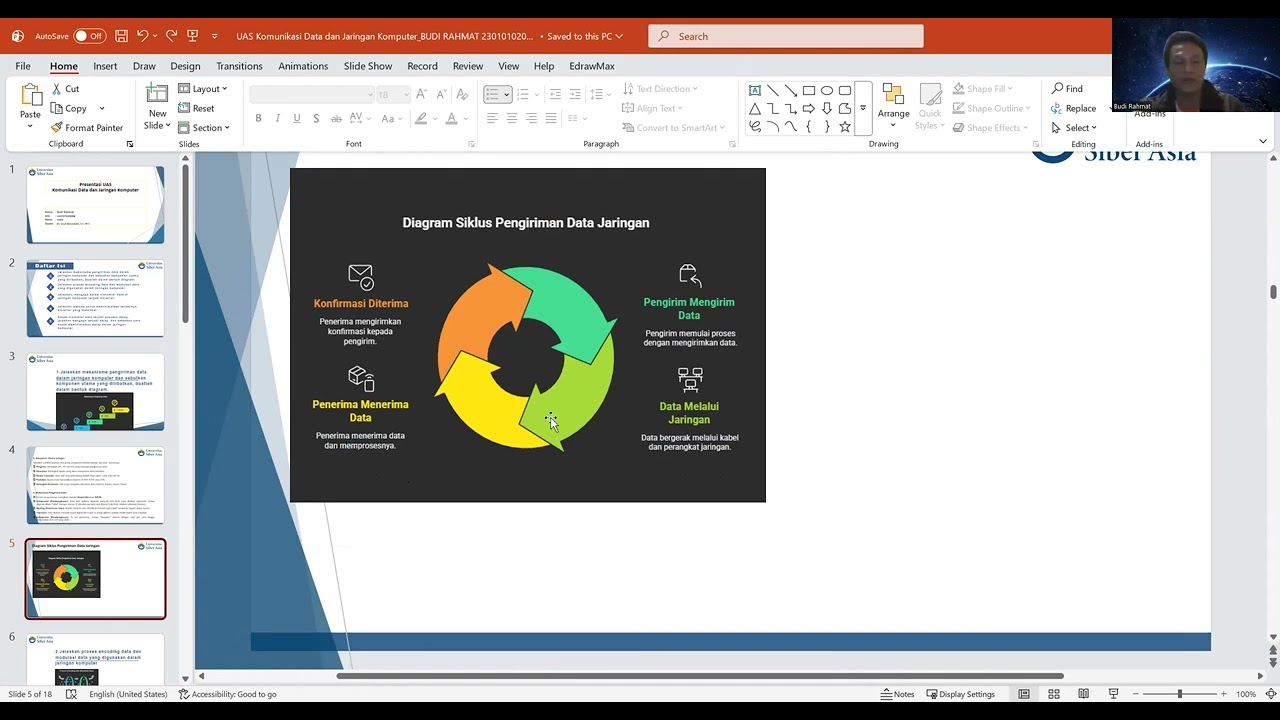Pick the Right Arrow block shape

coord(809,108)
